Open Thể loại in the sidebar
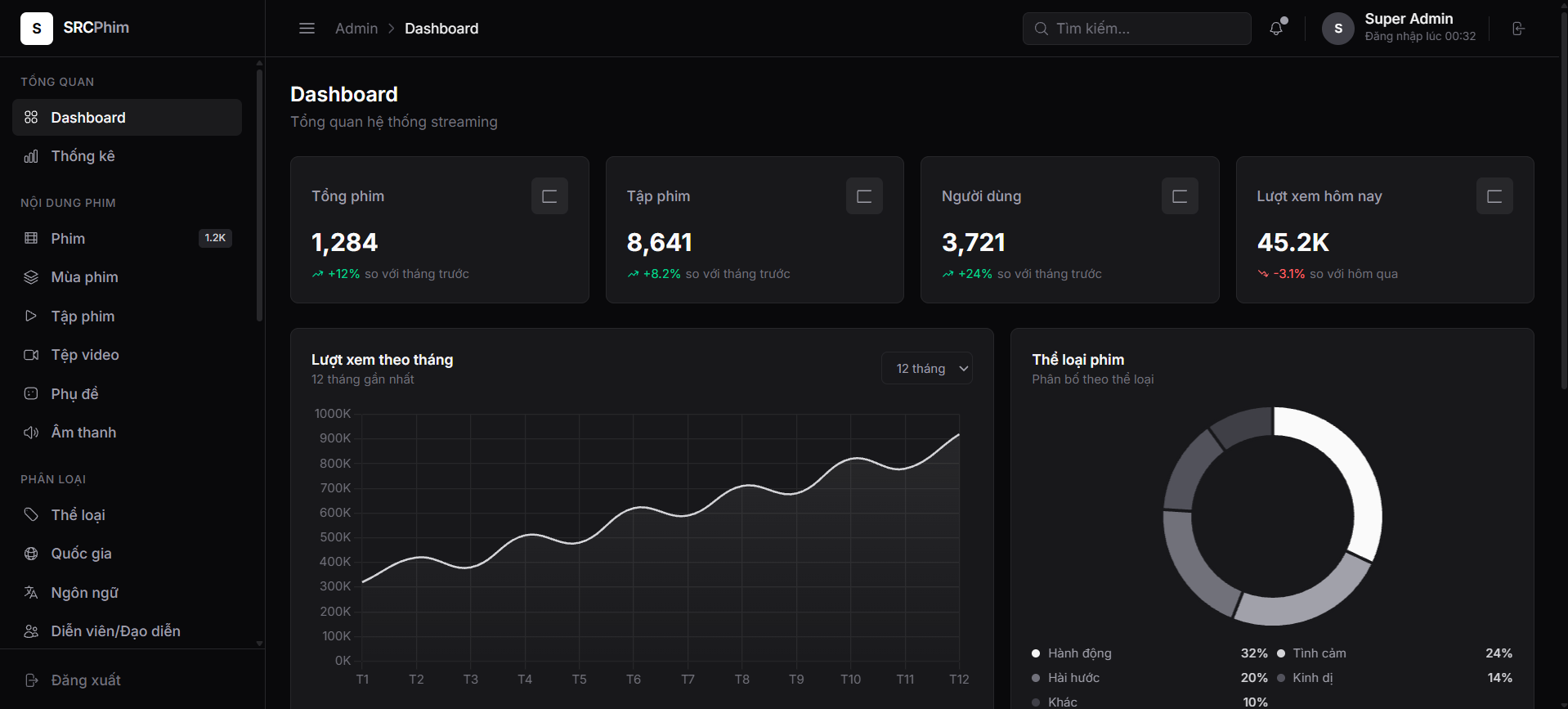 (127, 514)
